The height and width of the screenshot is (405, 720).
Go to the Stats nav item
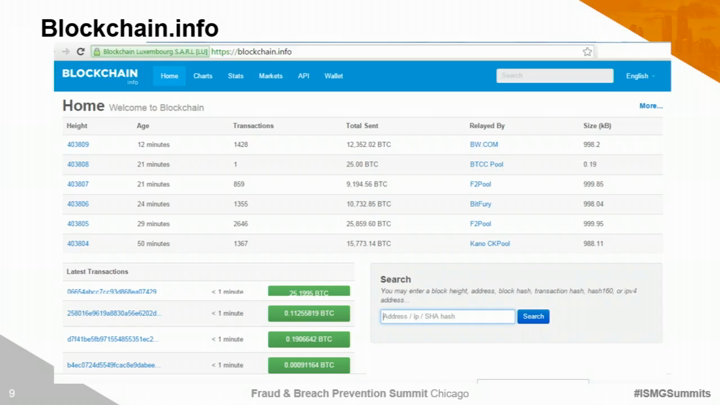[x=236, y=76]
